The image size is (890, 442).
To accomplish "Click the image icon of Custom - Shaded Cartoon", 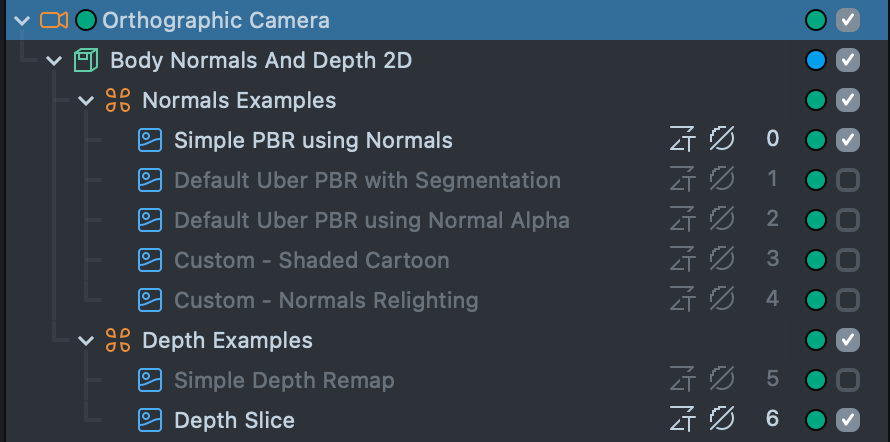I will tap(150, 261).
